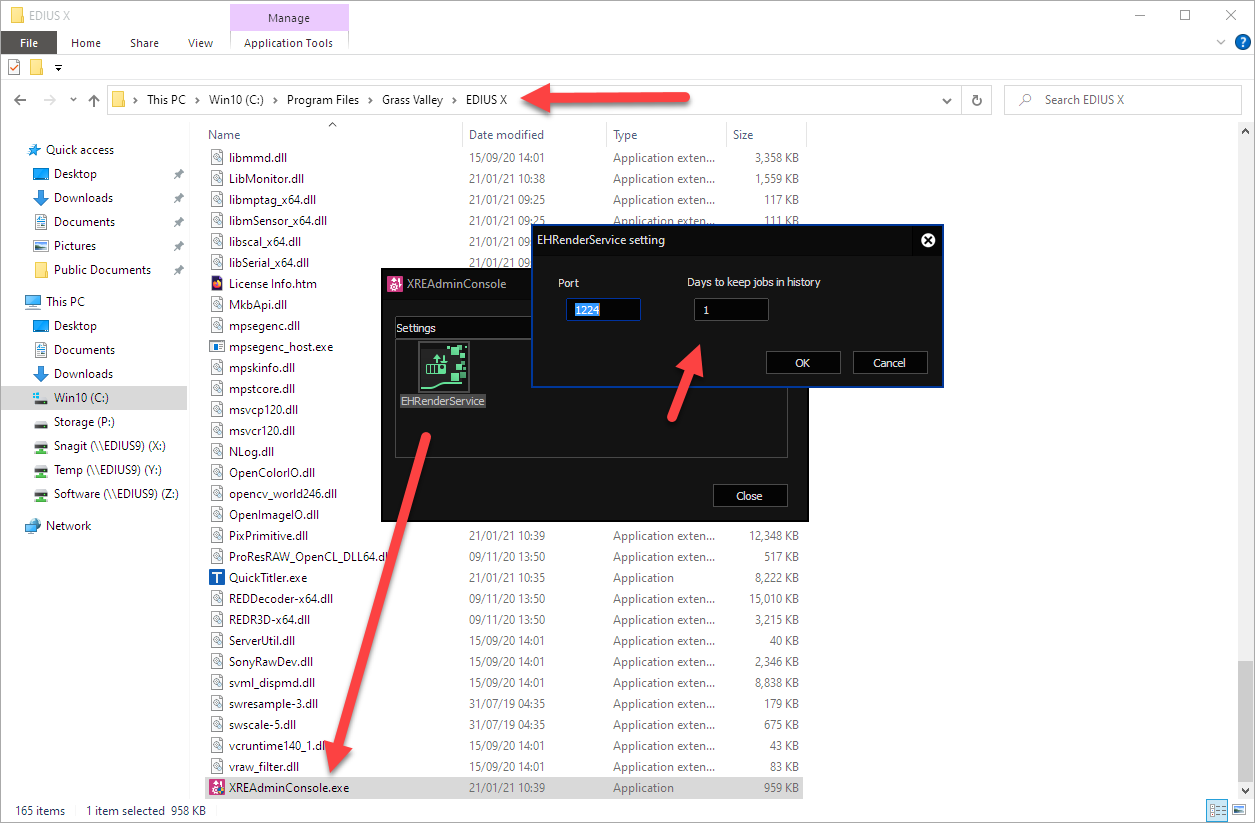Expand Program Files breadcrumb chevron
This screenshot has height=823, width=1255.
(370, 100)
